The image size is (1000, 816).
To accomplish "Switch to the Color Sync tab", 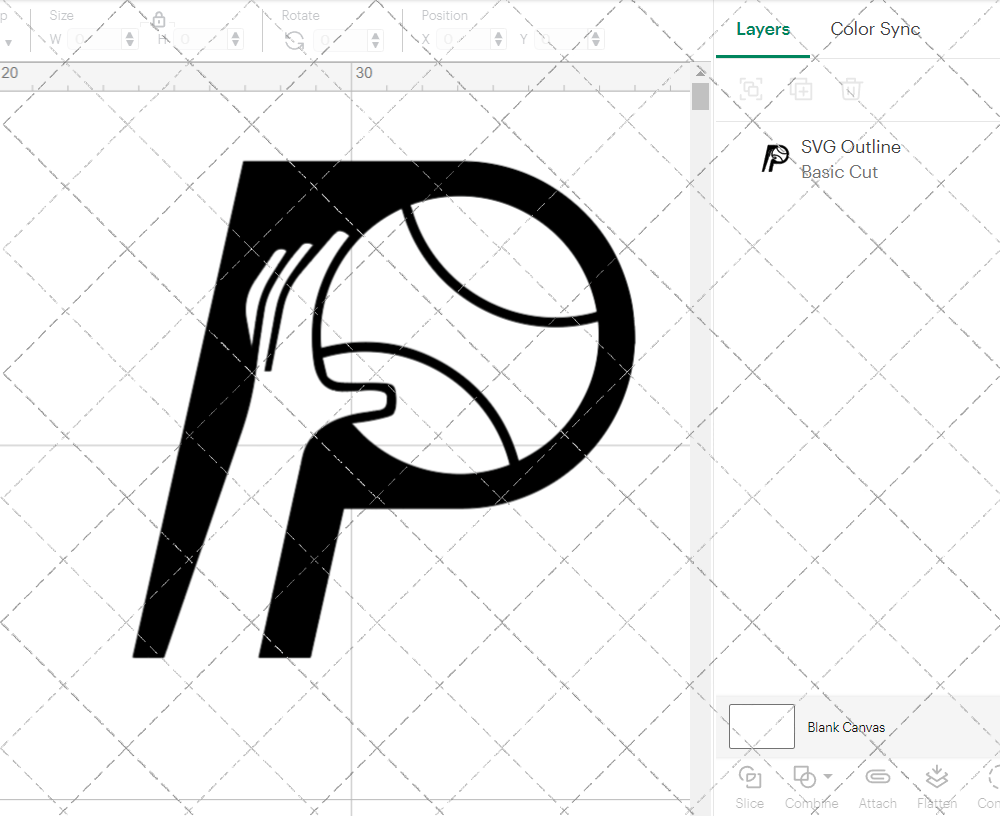I will click(x=875, y=29).
